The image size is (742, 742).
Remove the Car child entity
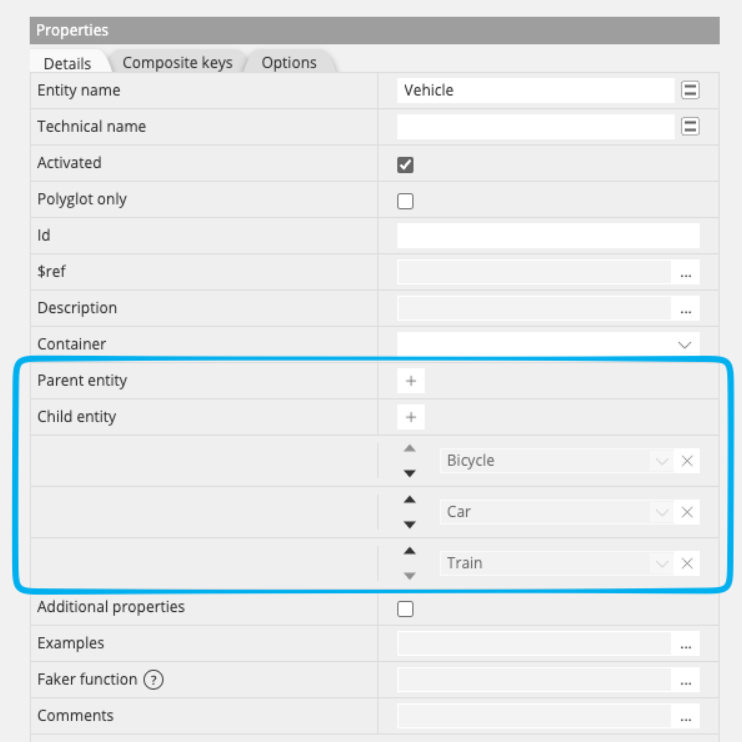click(687, 512)
